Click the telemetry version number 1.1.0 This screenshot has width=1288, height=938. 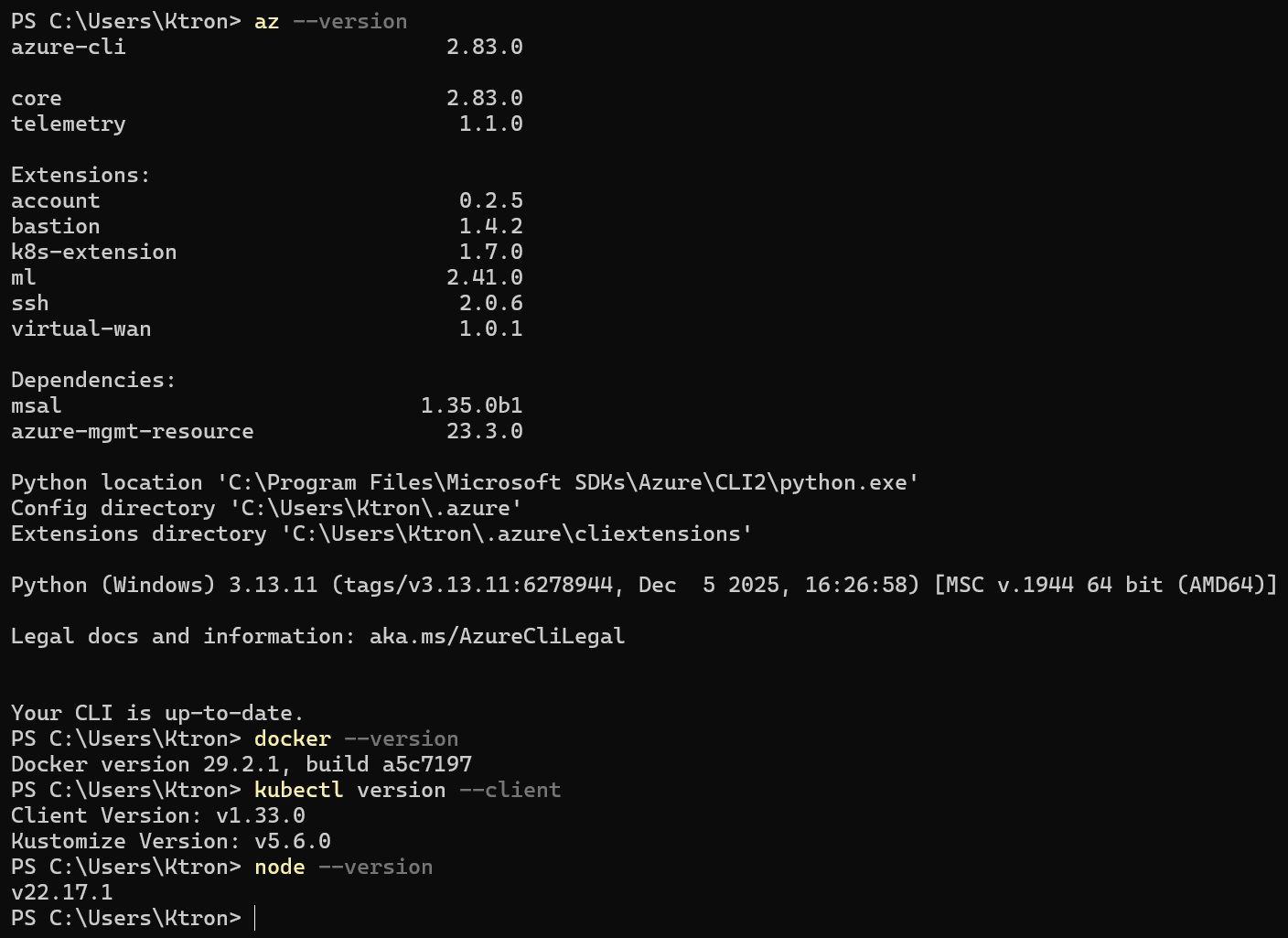[x=490, y=124]
